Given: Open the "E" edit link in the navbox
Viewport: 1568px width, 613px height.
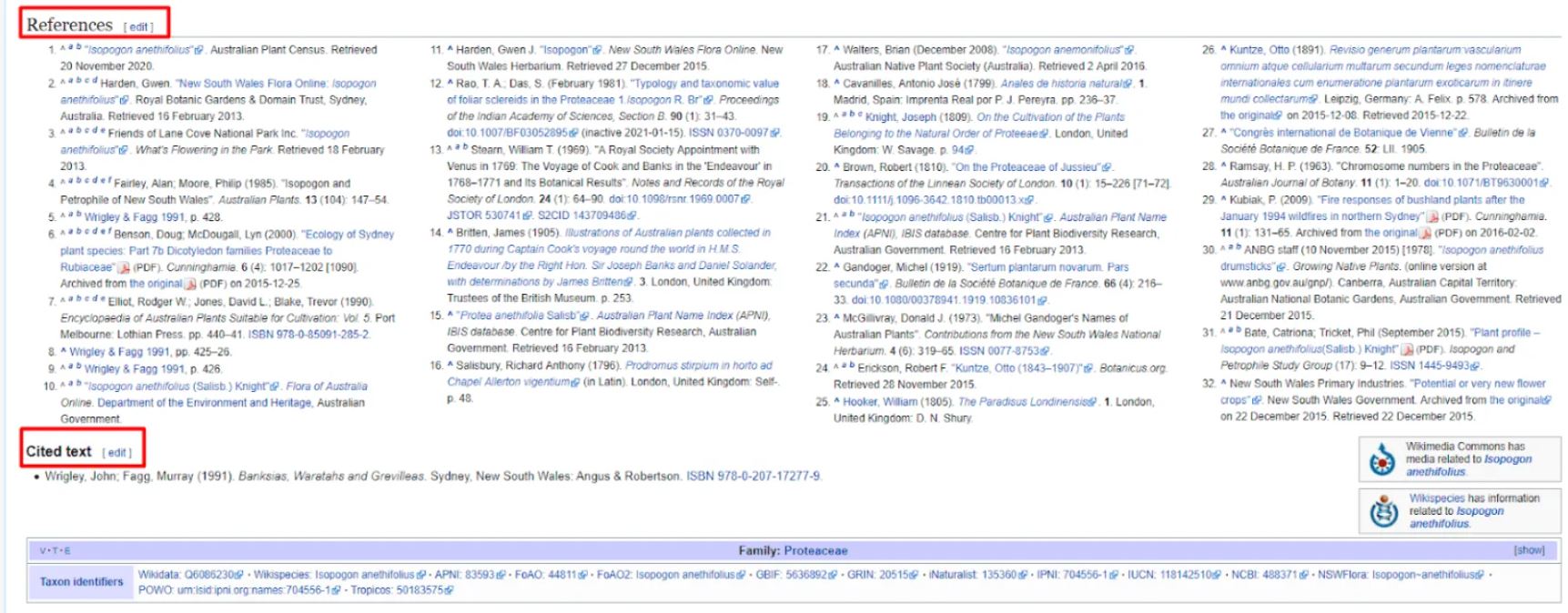Looking at the screenshot, I should (67, 551).
